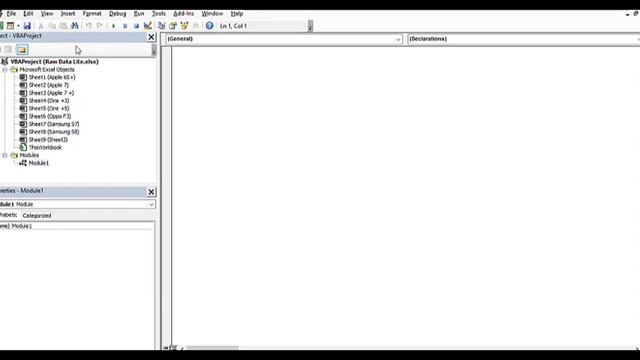Click the Cut scissors icon

point(41,26)
